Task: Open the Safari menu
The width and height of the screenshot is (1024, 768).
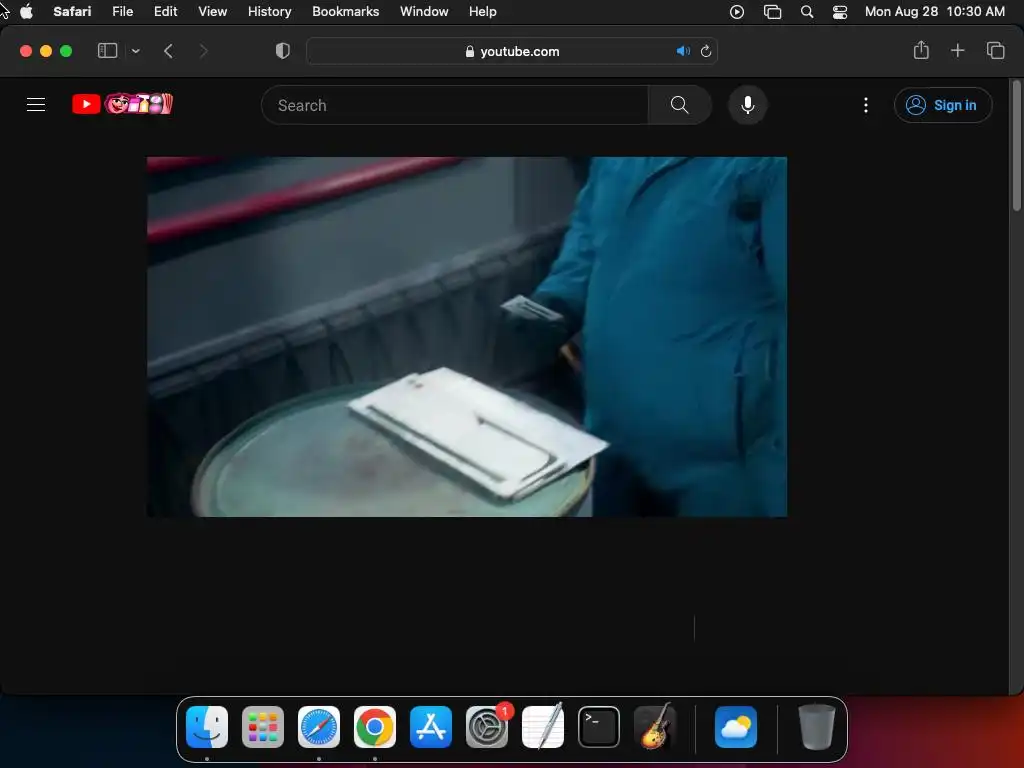Action: 72,12
